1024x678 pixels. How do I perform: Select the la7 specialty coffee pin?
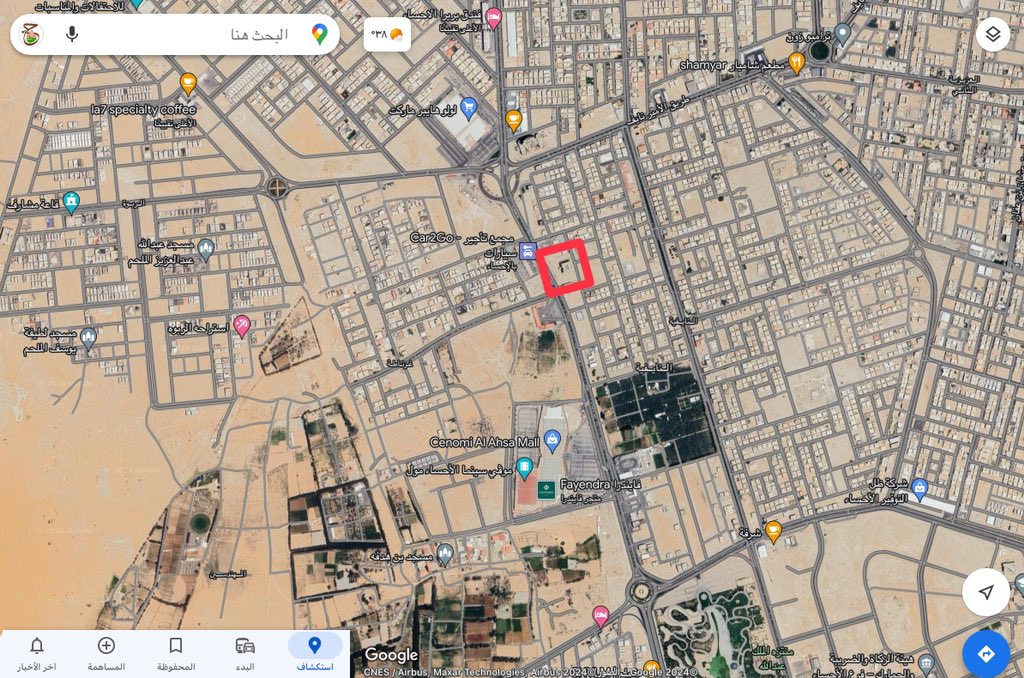point(188,84)
